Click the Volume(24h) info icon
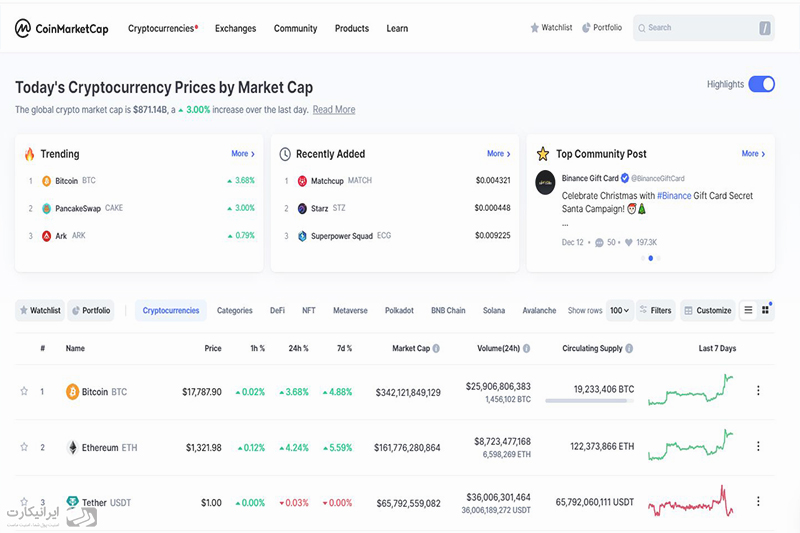 527,348
